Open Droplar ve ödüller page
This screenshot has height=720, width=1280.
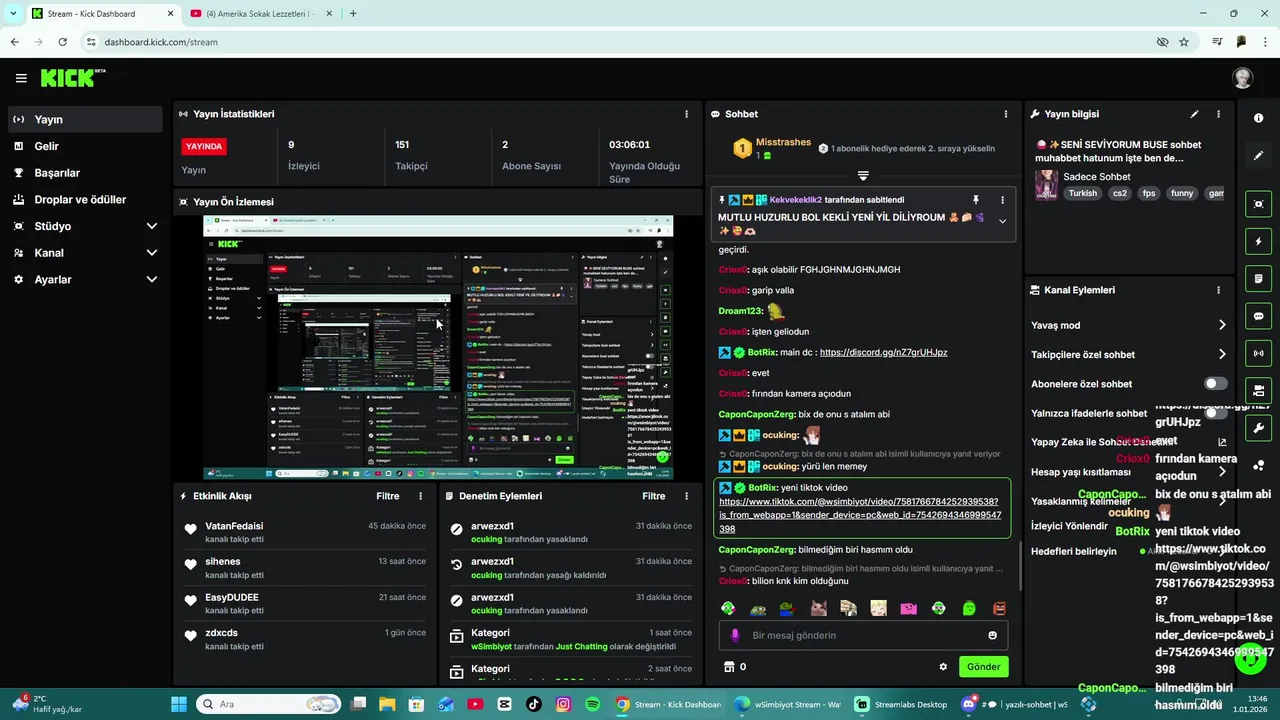click(85, 199)
